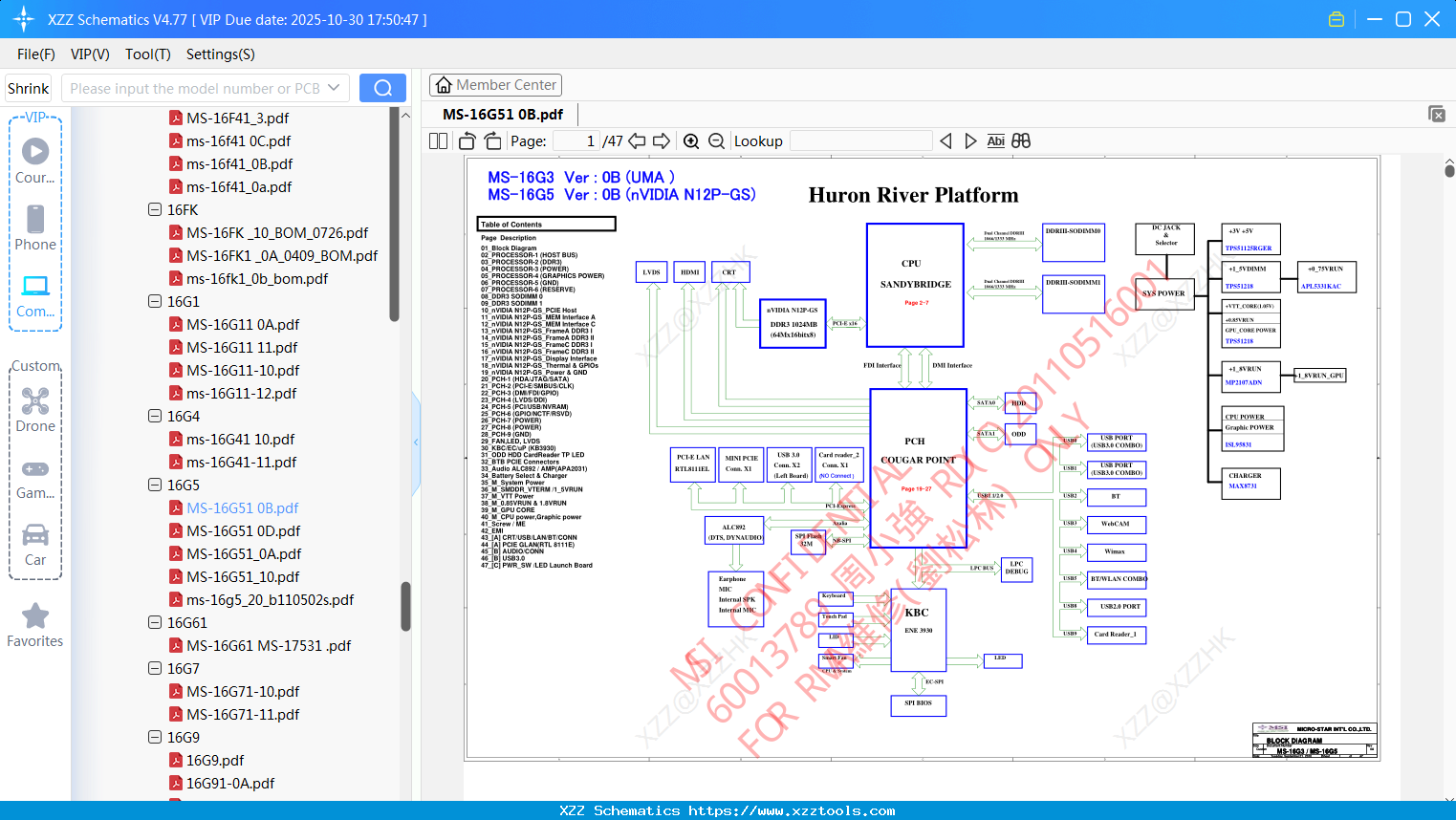Collapse the 16G4 folder
The image size is (1456, 820).
point(155,416)
